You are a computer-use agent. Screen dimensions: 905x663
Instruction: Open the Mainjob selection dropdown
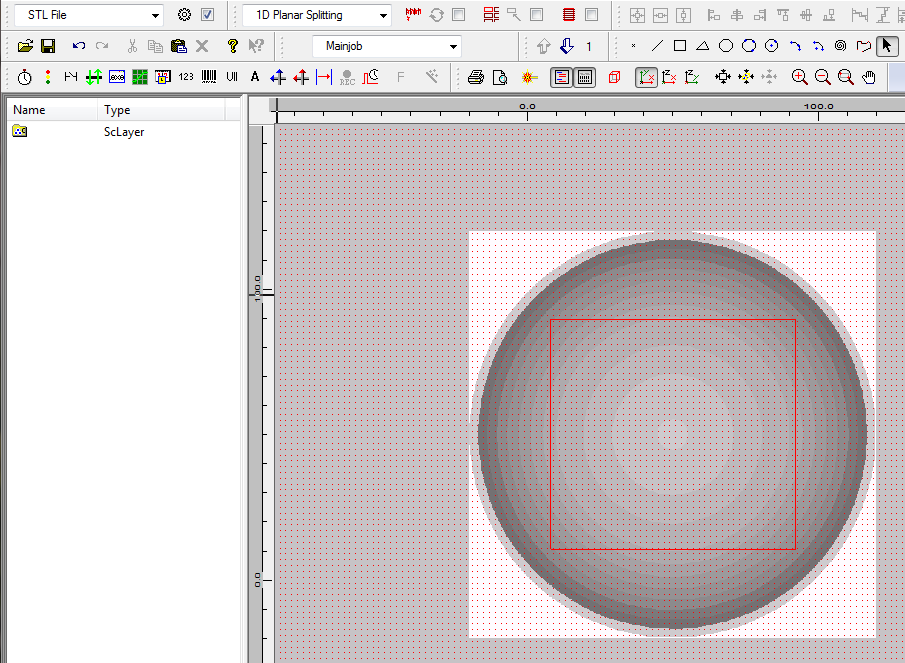click(454, 46)
